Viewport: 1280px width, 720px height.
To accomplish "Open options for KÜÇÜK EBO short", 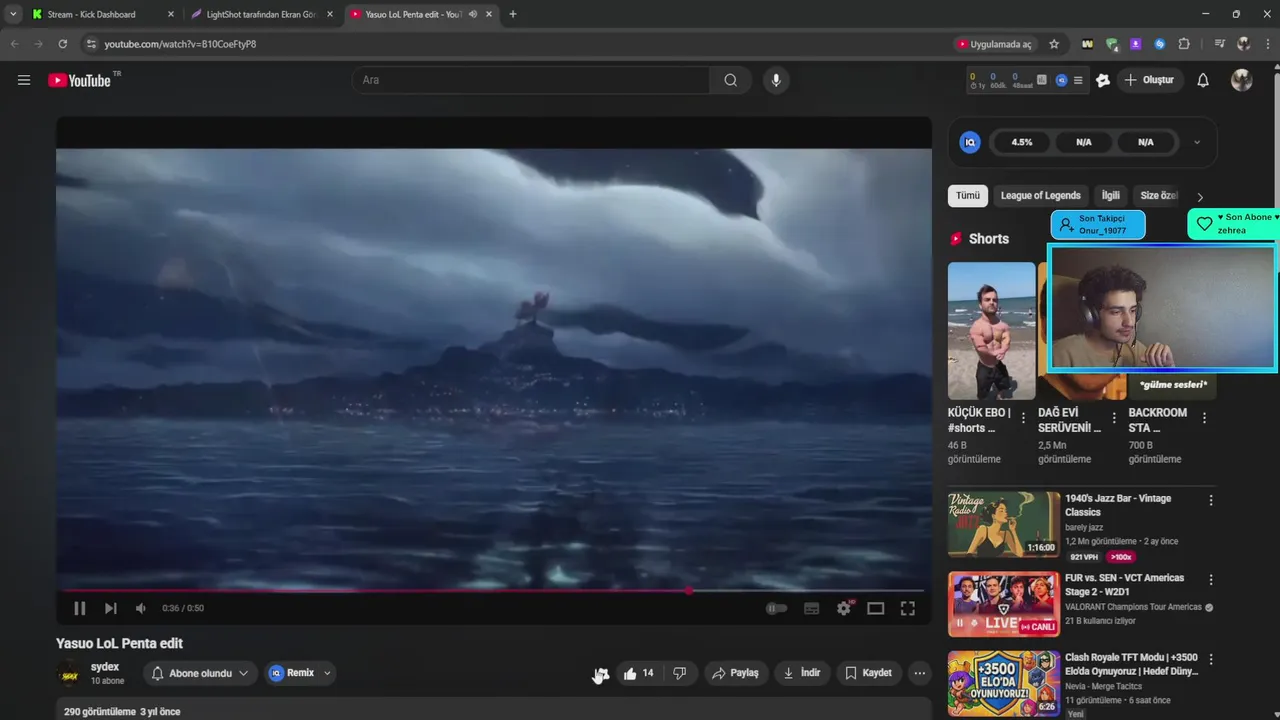I will click(x=1023, y=418).
